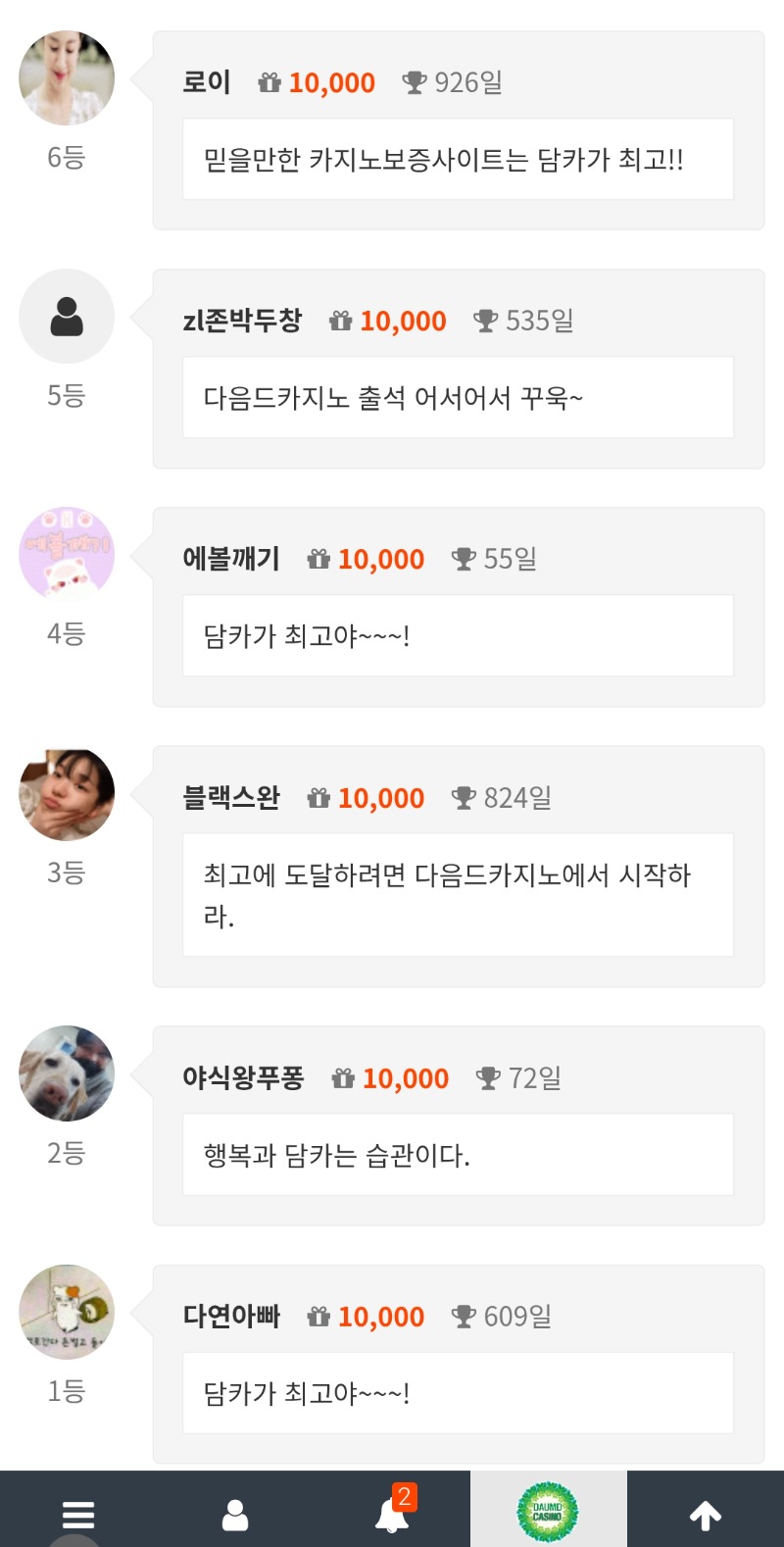Open the dog avatar of 야식왕푸퐁
This screenshot has height=1547, width=784.
(67, 1073)
